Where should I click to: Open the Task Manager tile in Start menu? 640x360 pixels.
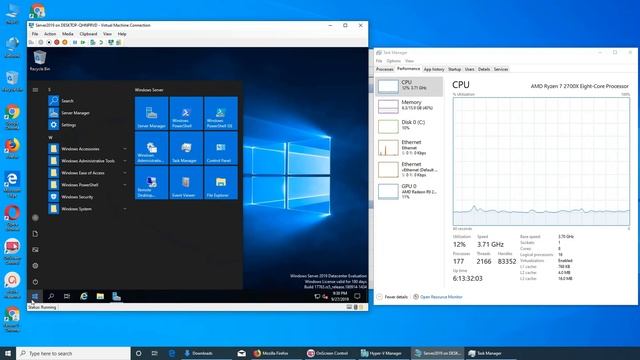(186, 148)
